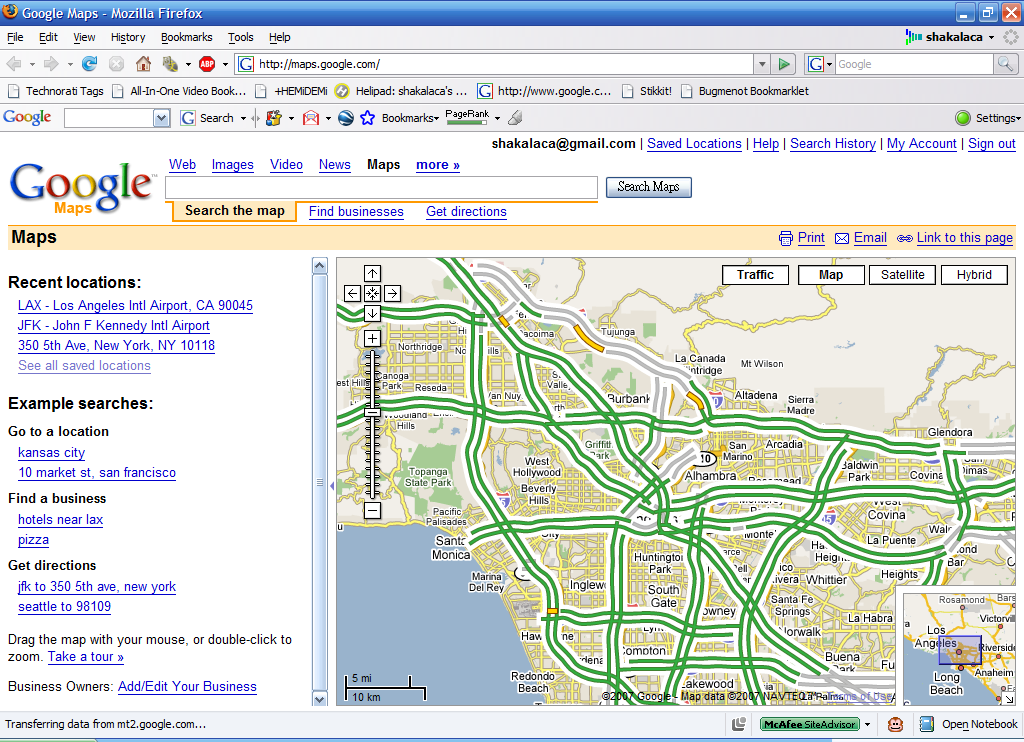The width and height of the screenshot is (1024, 742).
Task: Toggle the Traffic overlay on the map
Action: point(755,275)
